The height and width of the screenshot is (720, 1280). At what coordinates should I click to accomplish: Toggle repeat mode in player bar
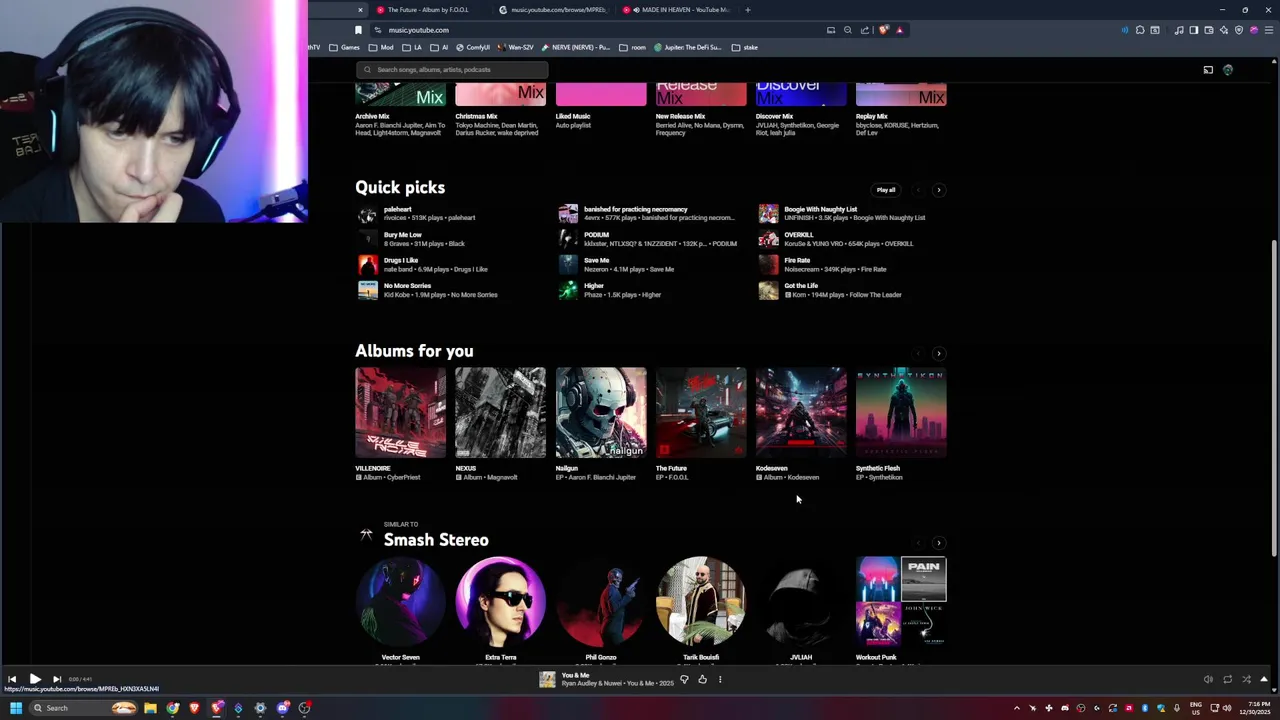(x=1227, y=679)
